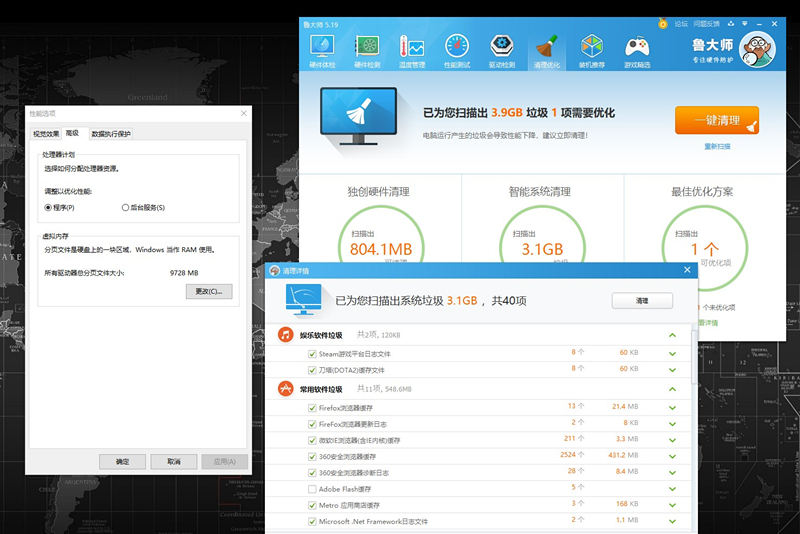
Task: Click the 9728 MB paging size value
Action: pyautogui.click(x=184, y=273)
